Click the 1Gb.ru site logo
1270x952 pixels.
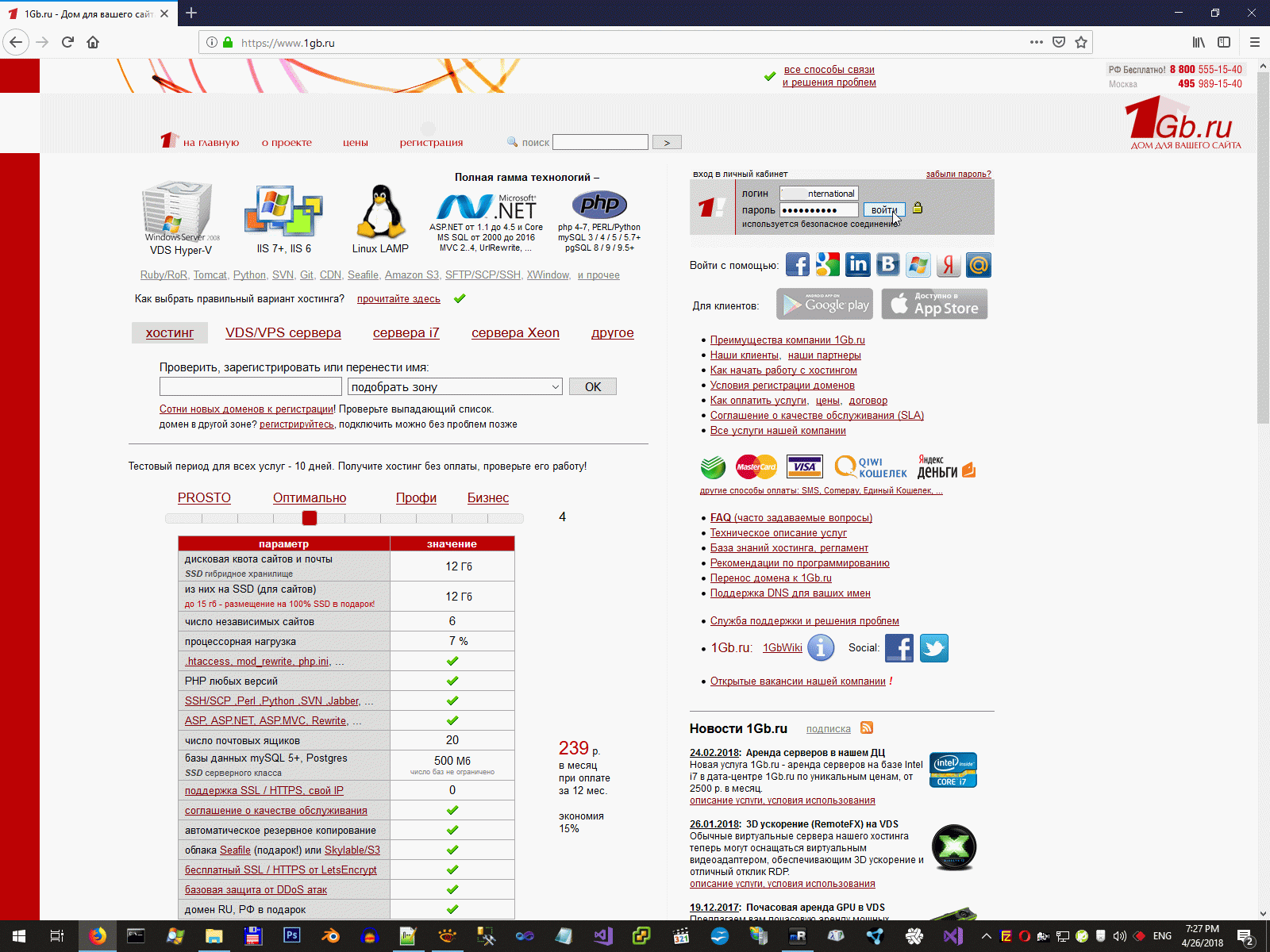coord(1183,123)
